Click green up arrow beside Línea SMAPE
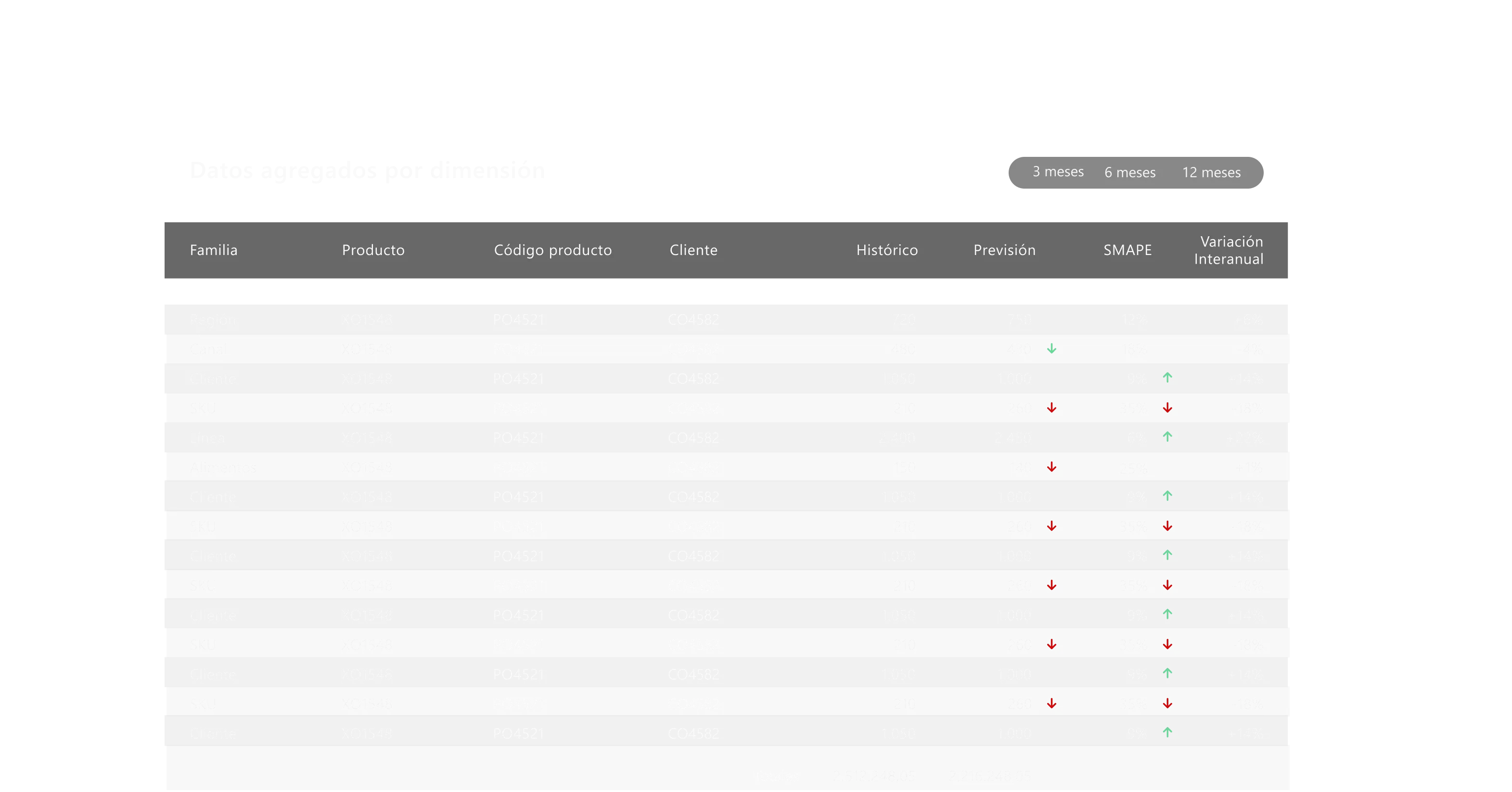1512x792 pixels. (x=1167, y=437)
